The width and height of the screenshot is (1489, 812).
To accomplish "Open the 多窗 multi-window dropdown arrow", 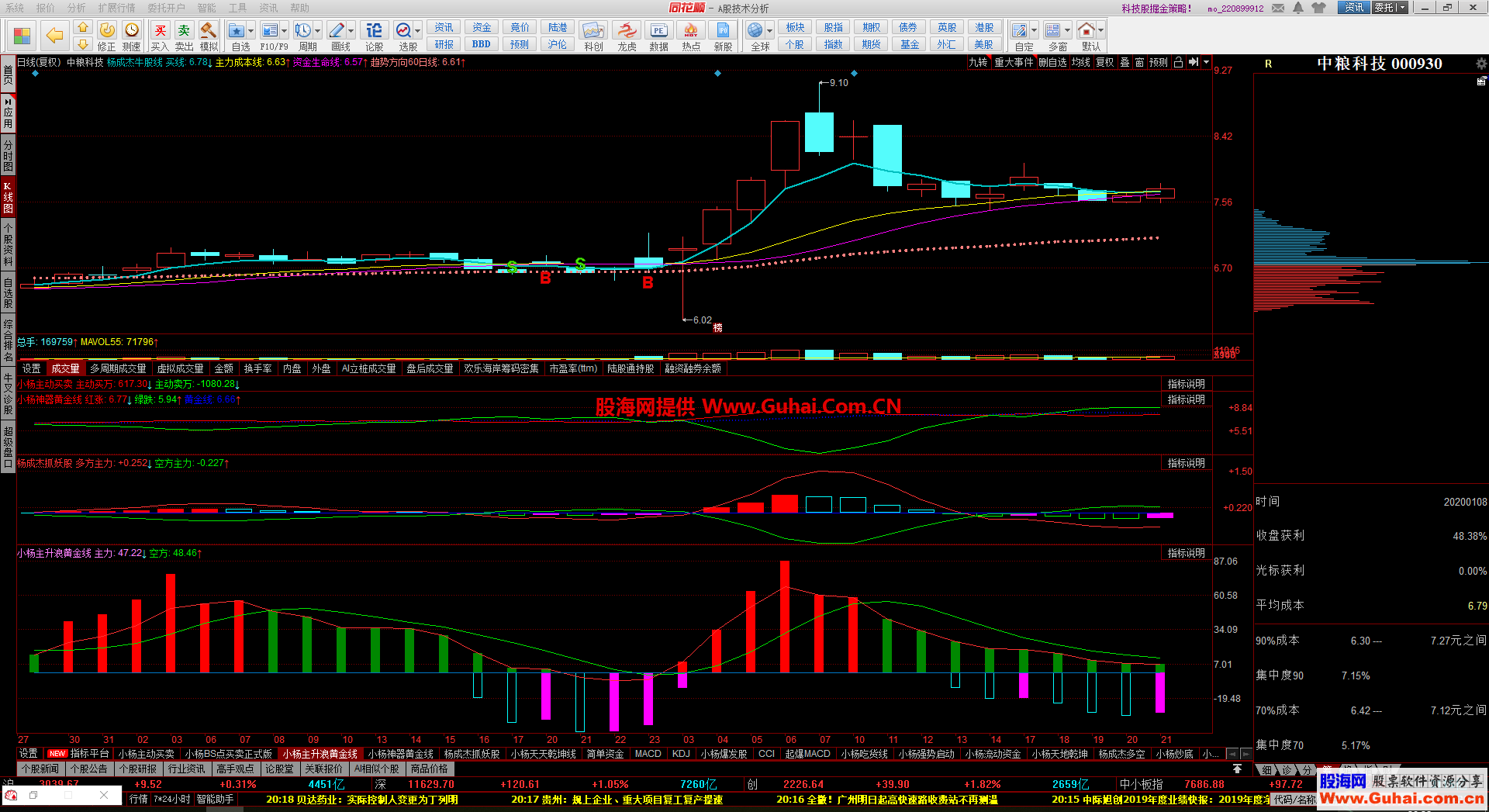I will (x=1067, y=31).
